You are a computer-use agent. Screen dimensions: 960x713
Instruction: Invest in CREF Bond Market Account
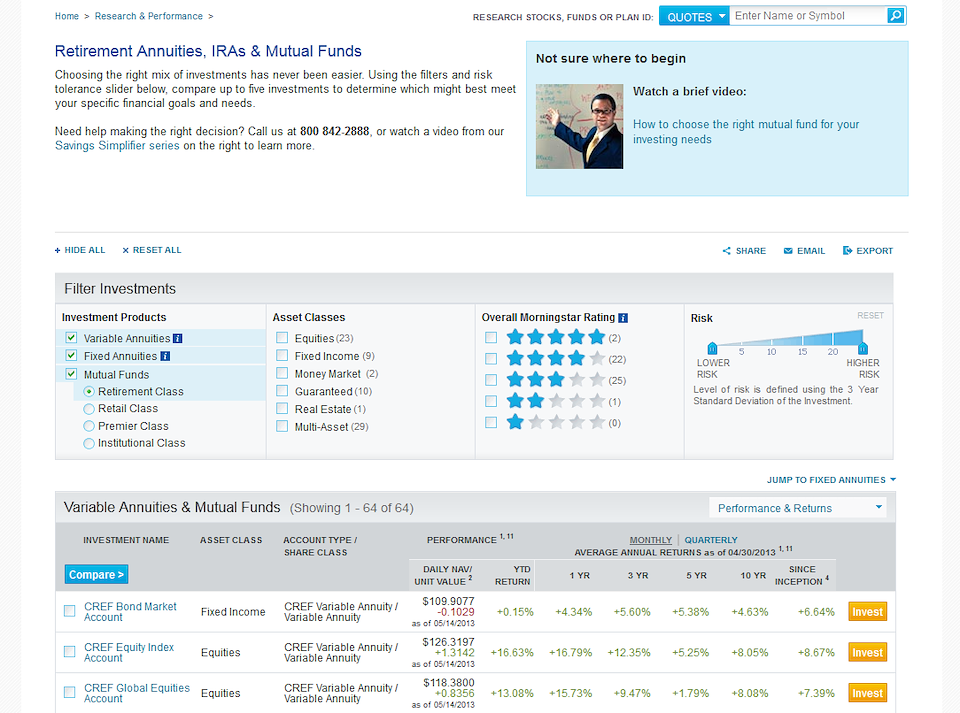(x=868, y=611)
